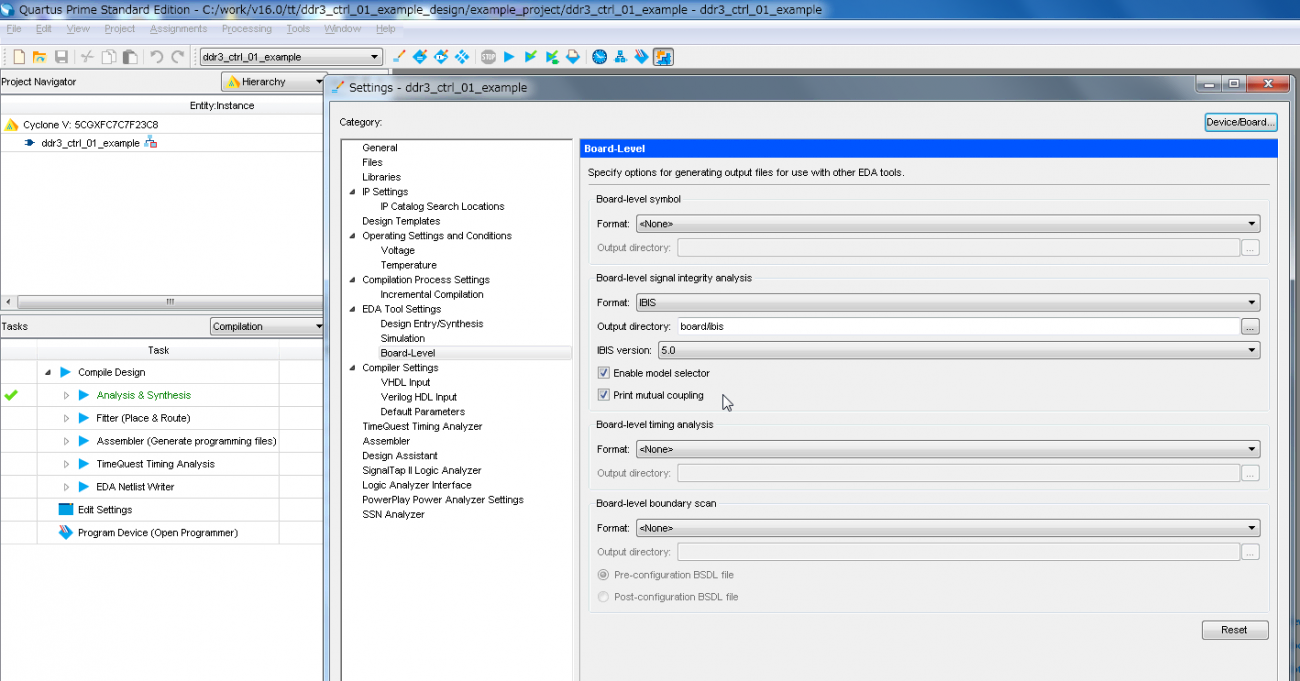This screenshot has width=1300, height=681.
Task: Select Simulation in the category list
Action: tap(402, 338)
